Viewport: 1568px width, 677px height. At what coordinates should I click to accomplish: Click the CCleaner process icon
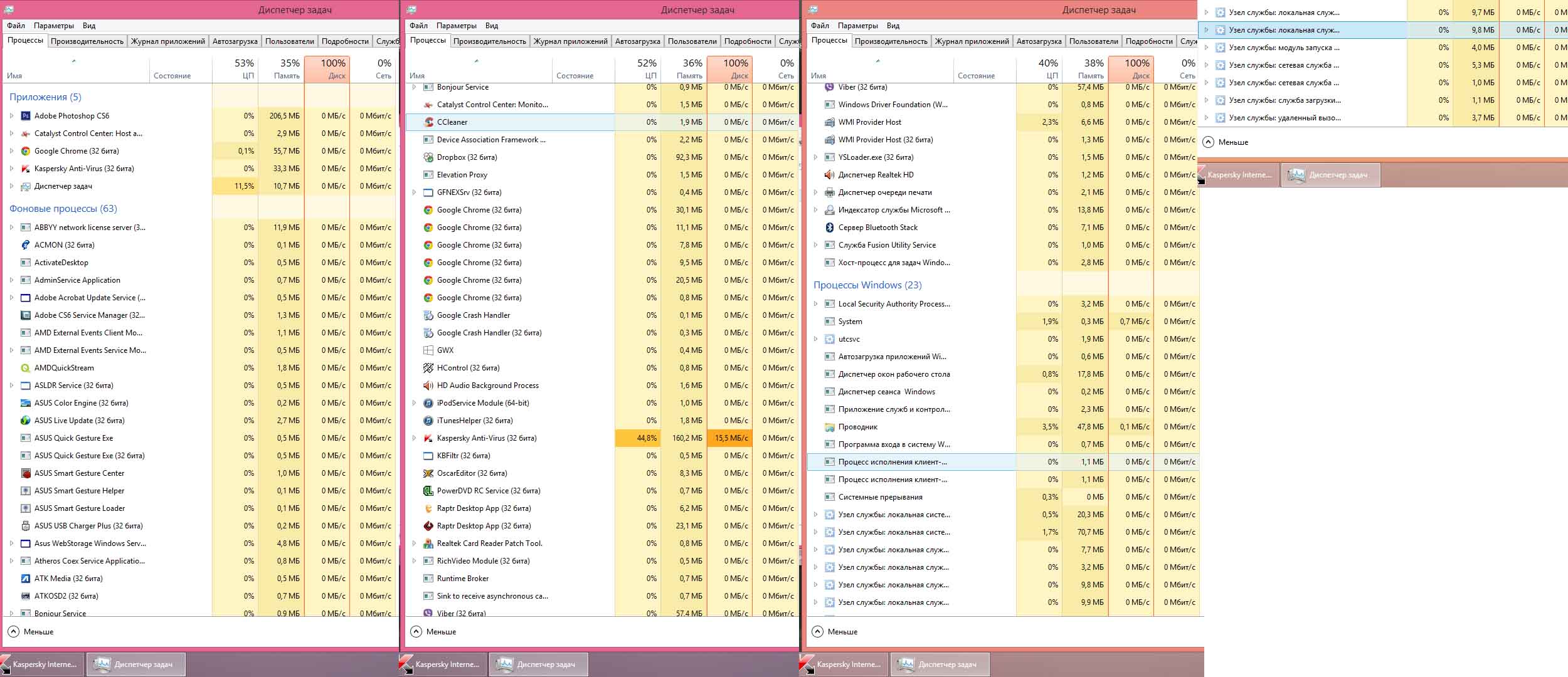pos(428,122)
